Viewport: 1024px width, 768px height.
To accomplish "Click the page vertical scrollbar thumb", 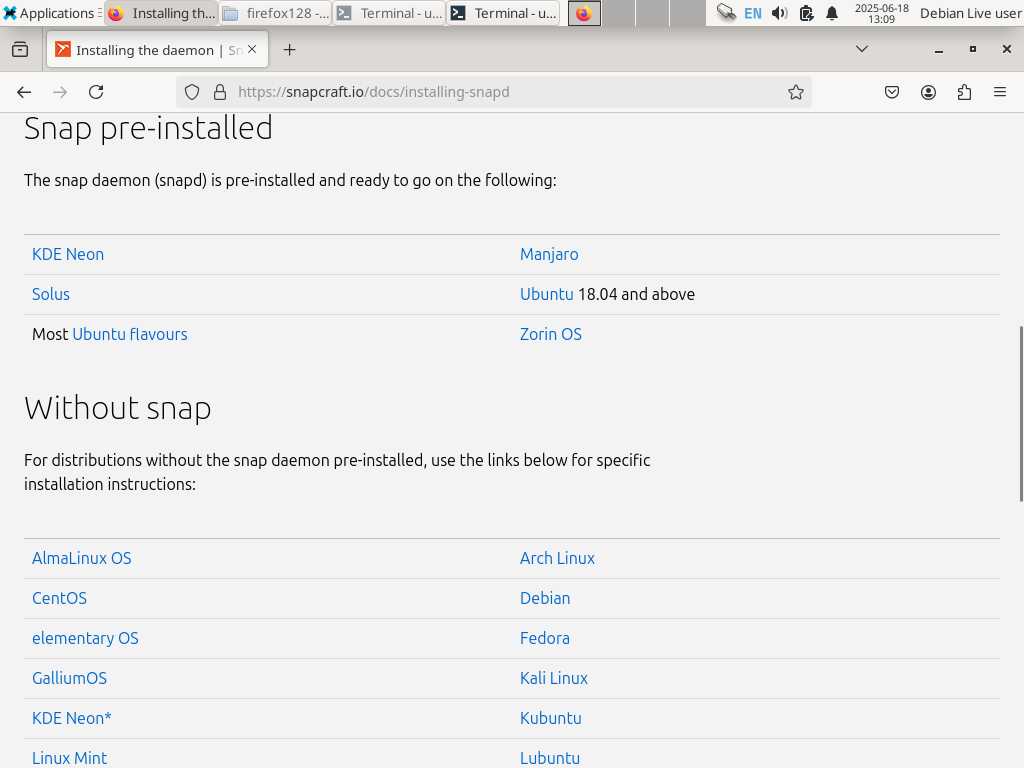I will pos(1020,413).
